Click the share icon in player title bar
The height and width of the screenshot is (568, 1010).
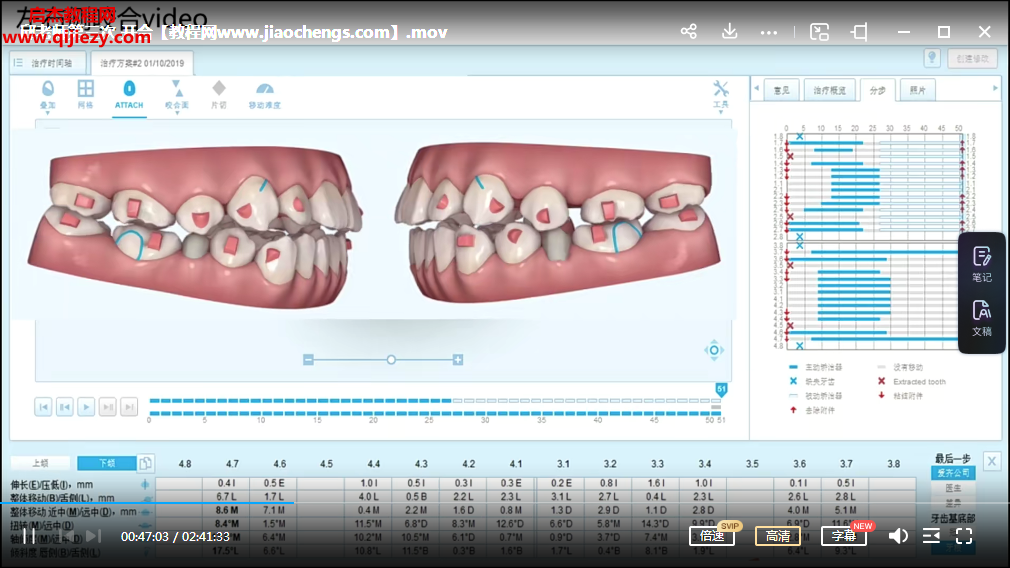click(x=689, y=32)
